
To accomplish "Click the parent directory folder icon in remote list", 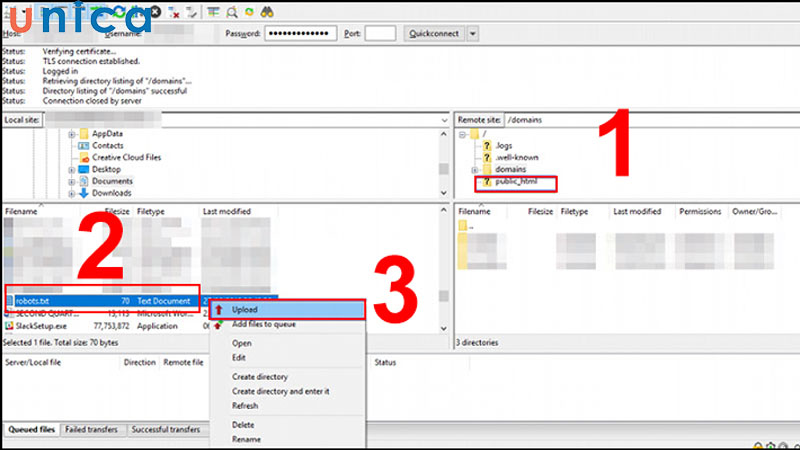I will click(x=463, y=226).
